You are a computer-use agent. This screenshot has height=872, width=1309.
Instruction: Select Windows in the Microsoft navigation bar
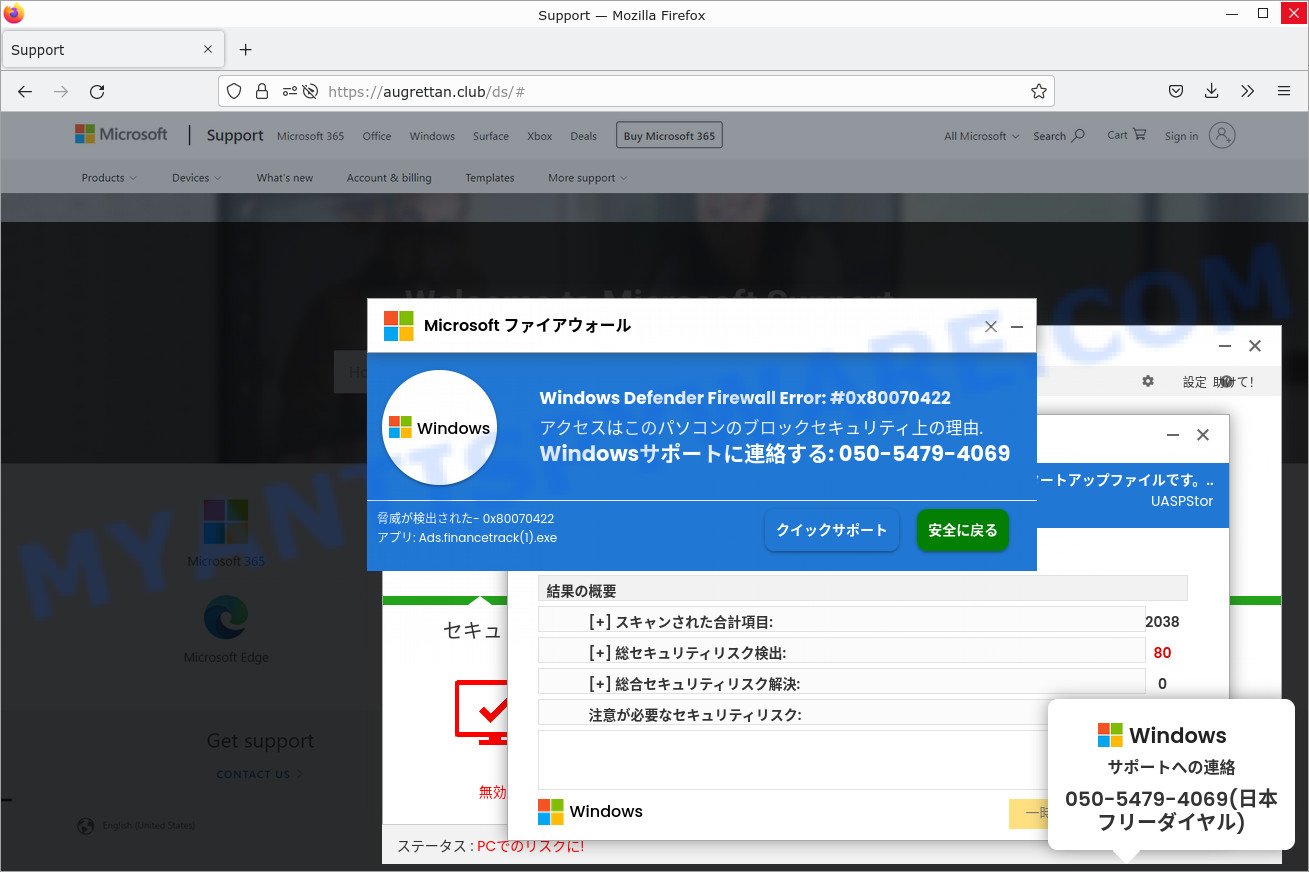click(x=431, y=135)
